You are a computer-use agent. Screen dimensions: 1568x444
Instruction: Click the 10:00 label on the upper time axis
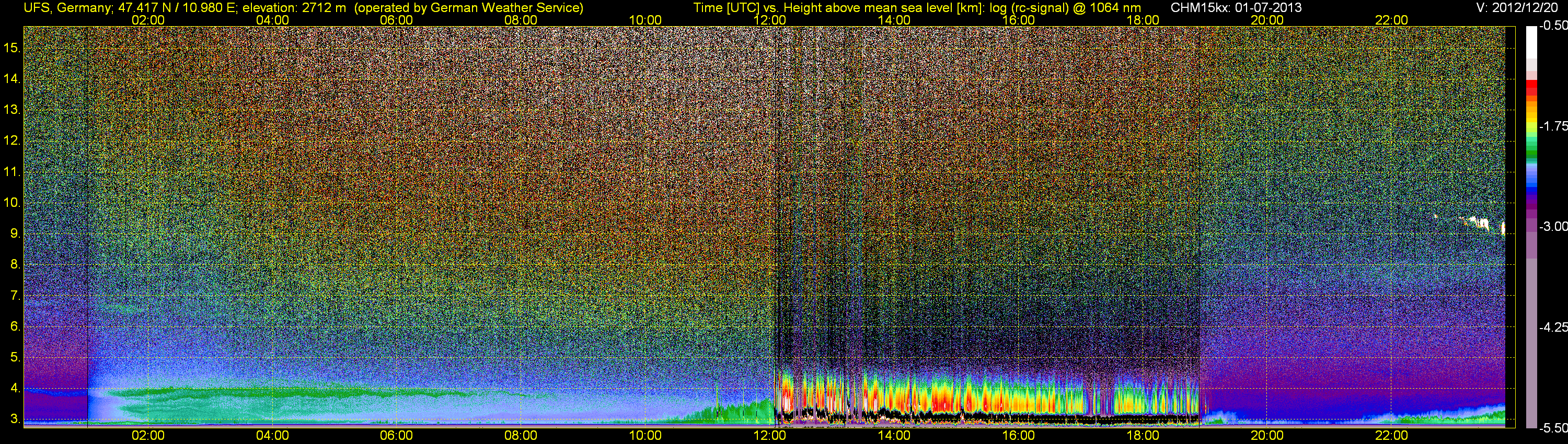[645, 20]
